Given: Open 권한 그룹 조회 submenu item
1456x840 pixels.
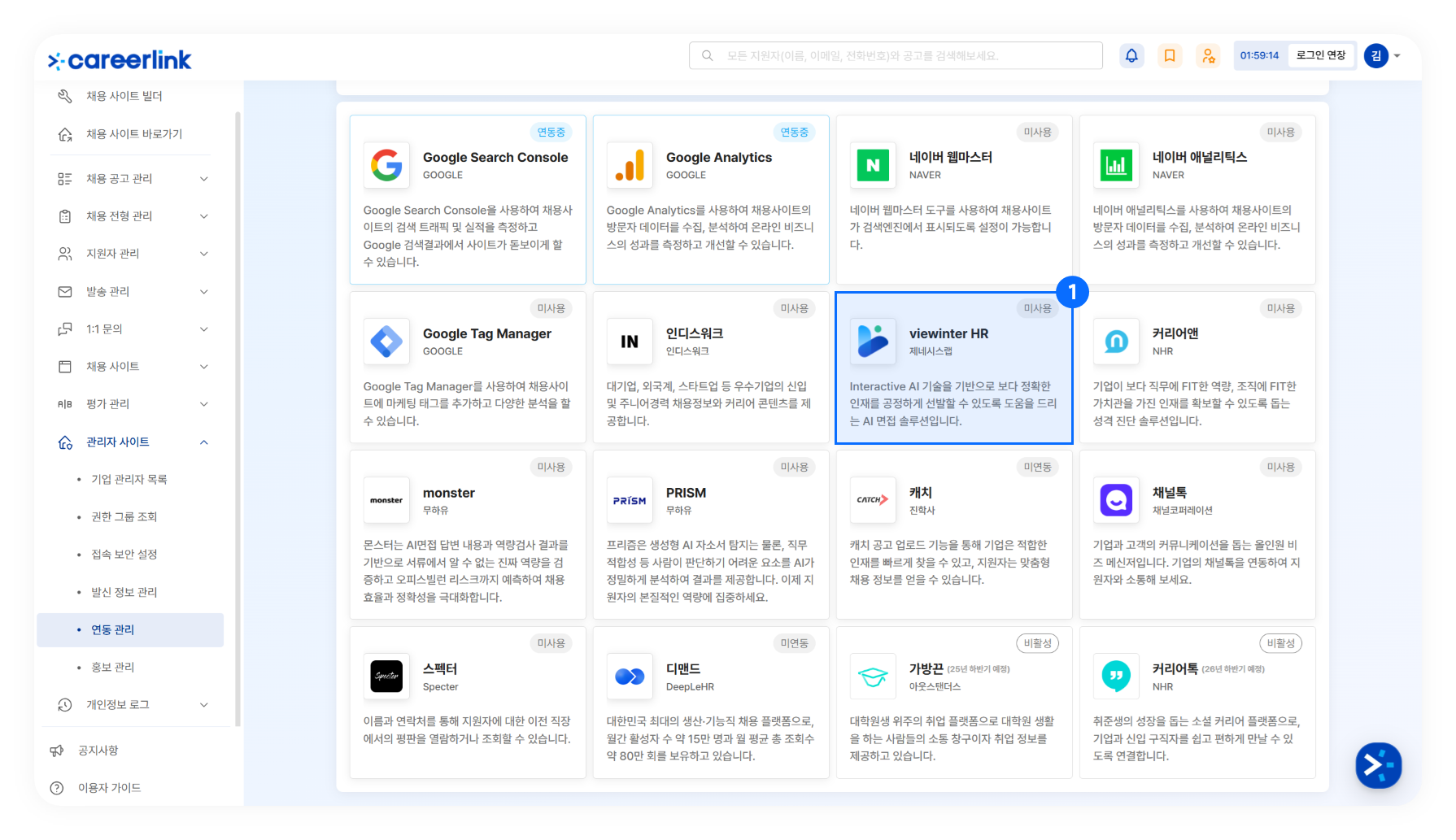Looking at the screenshot, I should click(x=124, y=517).
